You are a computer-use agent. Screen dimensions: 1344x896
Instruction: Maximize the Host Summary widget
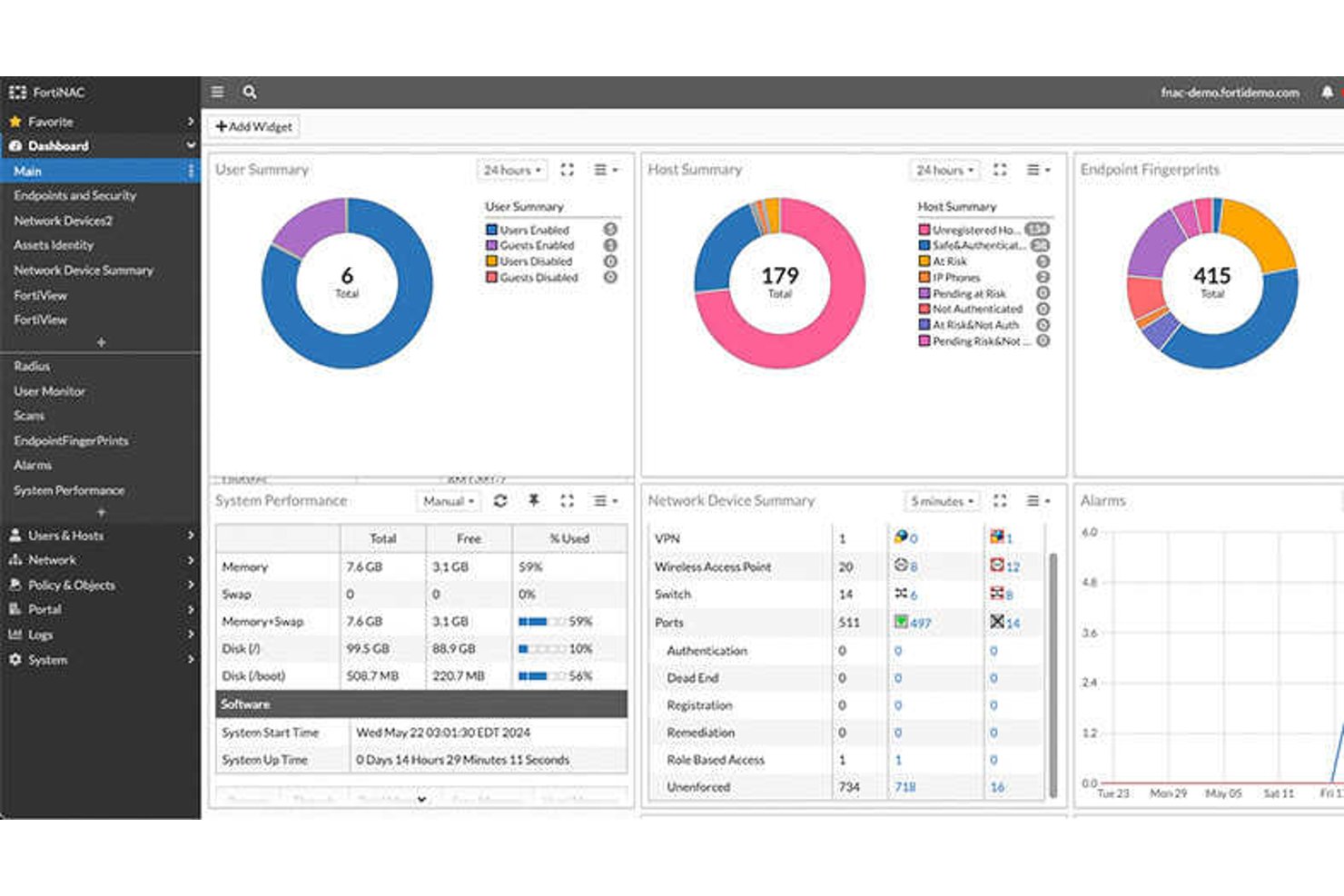click(1000, 170)
